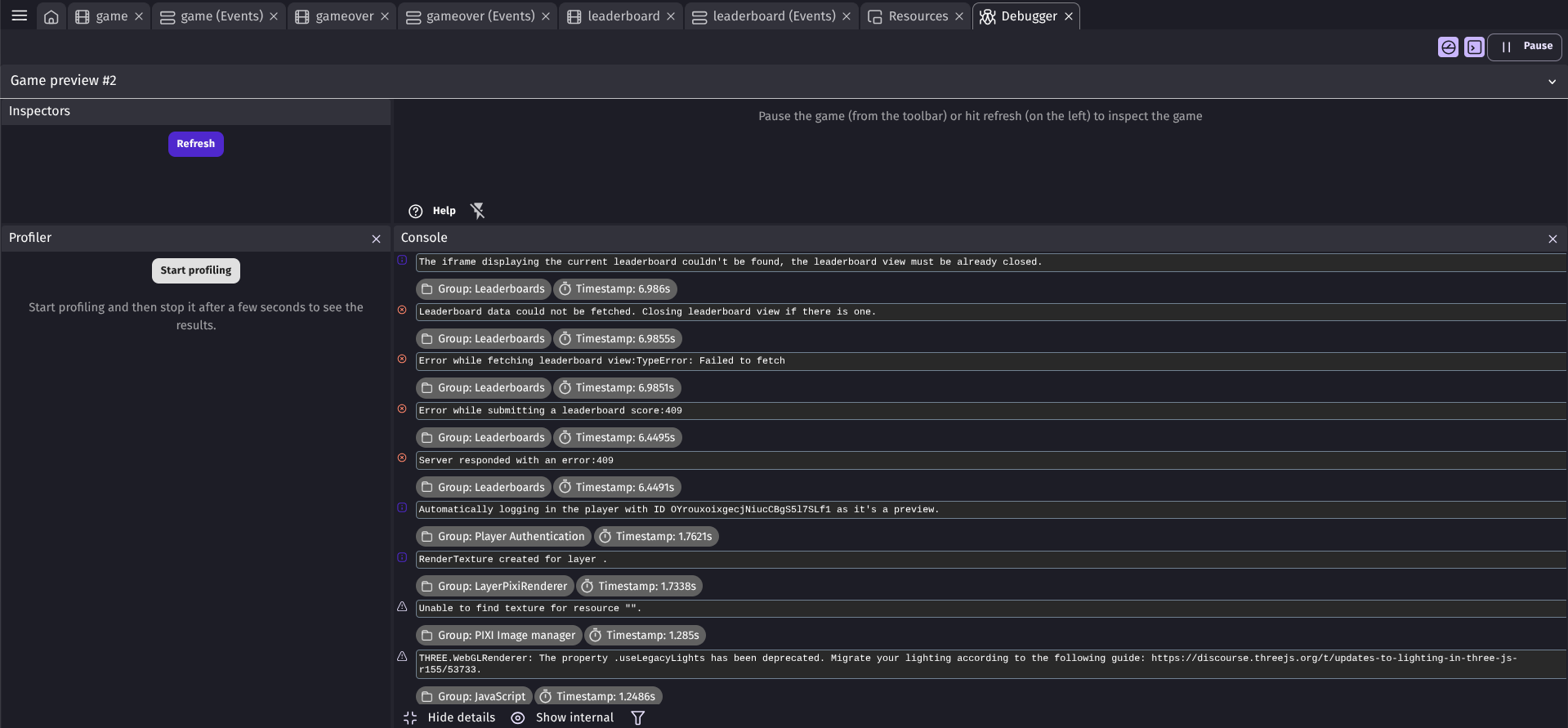Click Group: PIXI Image manager chip
1568x728 pixels.
click(x=498, y=636)
